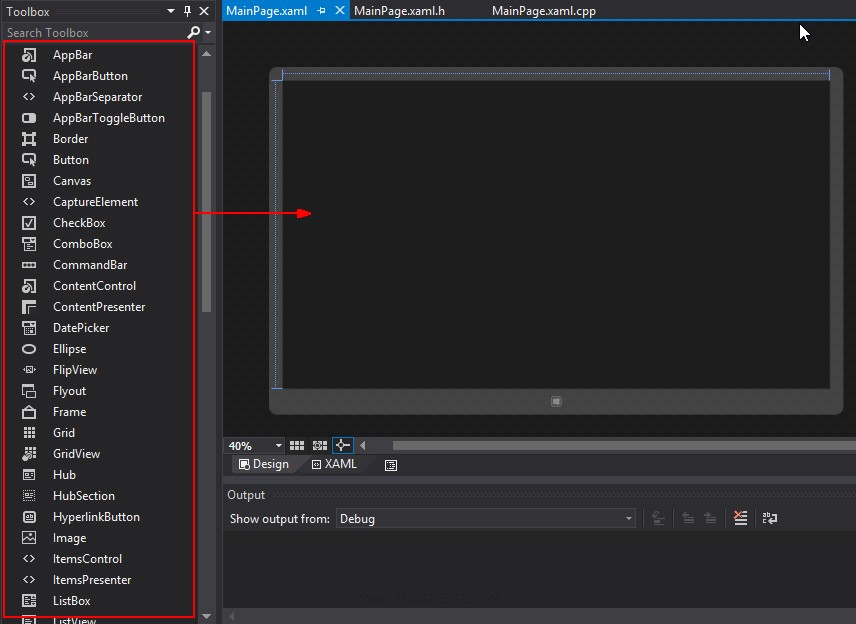The width and height of the screenshot is (856, 624).
Task: Show the grid in the designer
Action: point(297,446)
